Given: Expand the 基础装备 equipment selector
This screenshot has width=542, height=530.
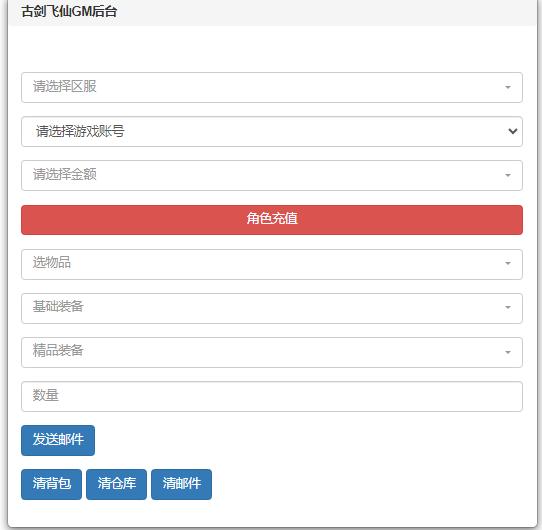Looking at the screenshot, I should pyautogui.click(x=272, y=308).
